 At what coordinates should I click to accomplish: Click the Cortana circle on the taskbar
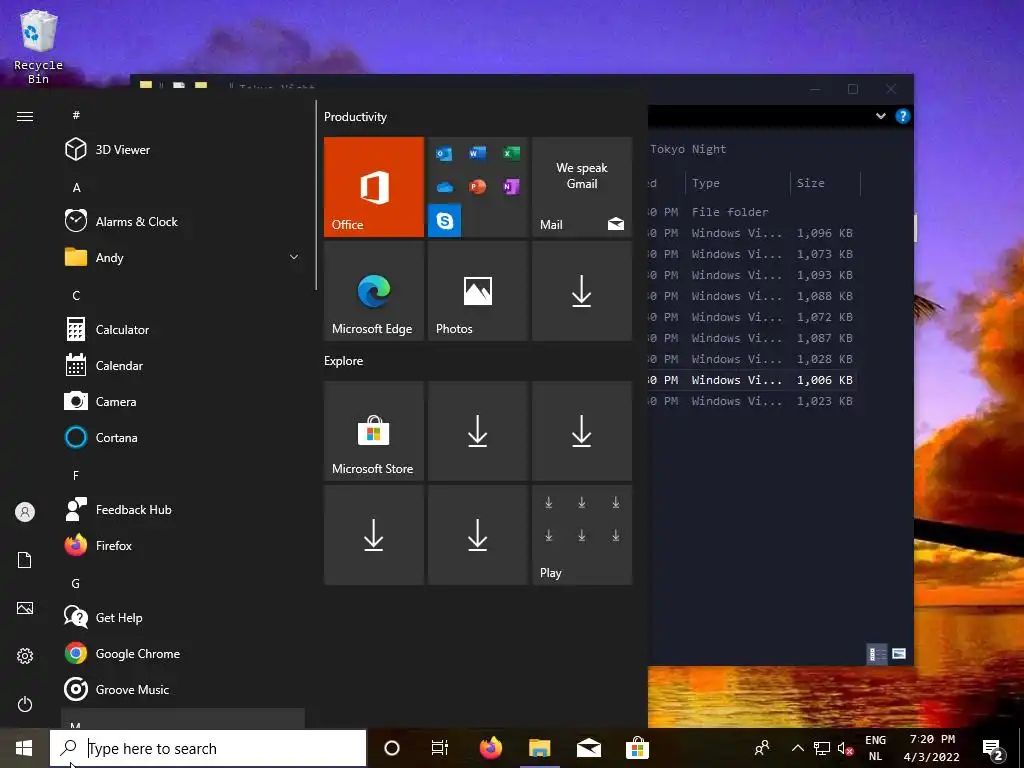(x=392, y=748)
